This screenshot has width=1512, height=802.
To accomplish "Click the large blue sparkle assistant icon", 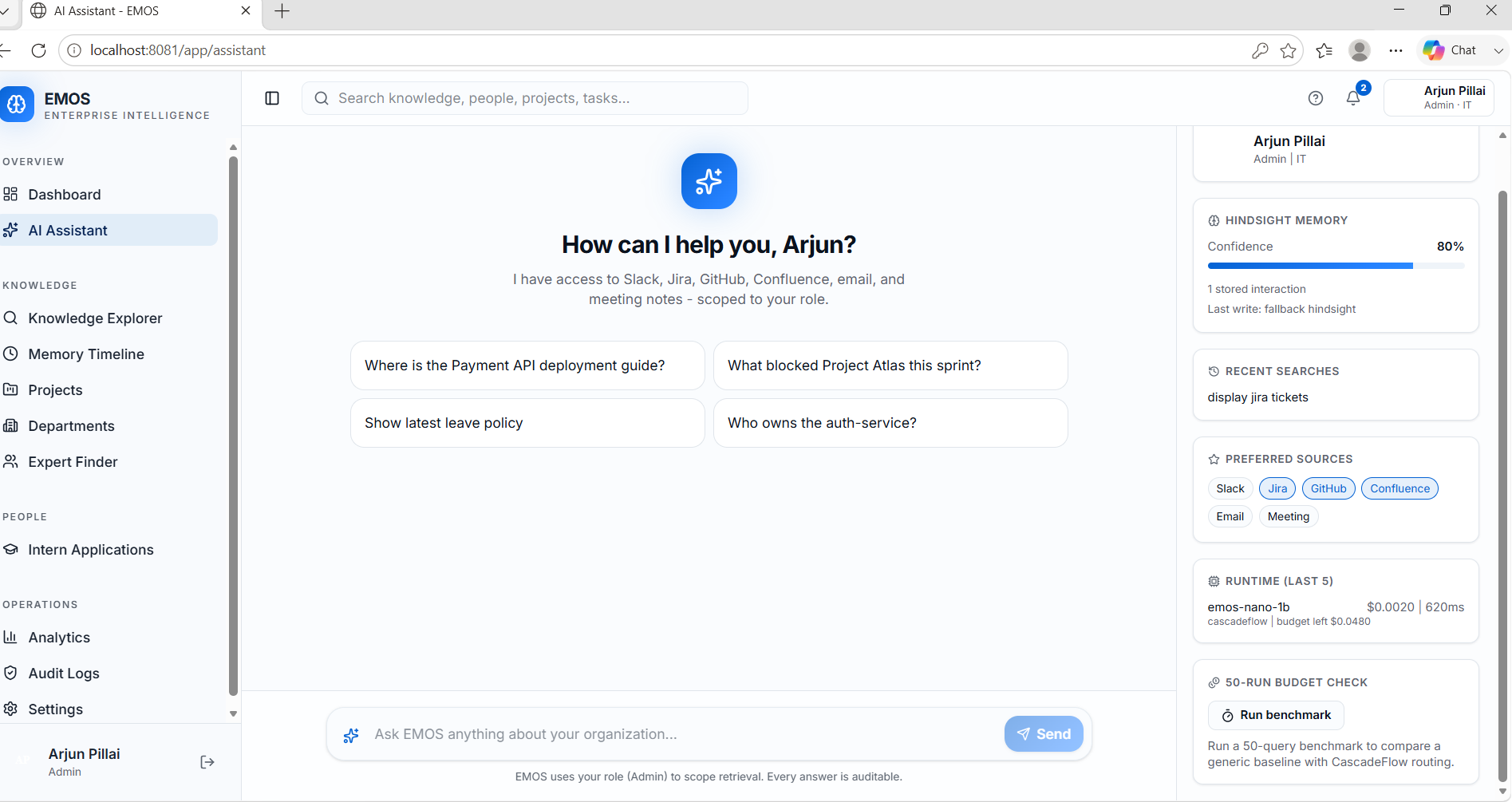I will pyautogui.click(x=709, y=181).
